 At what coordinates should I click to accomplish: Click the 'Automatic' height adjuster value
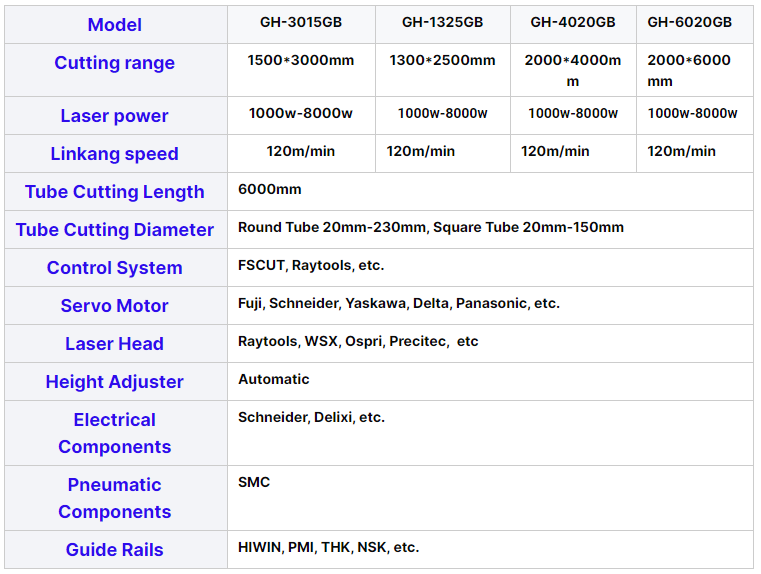point(274,379)
